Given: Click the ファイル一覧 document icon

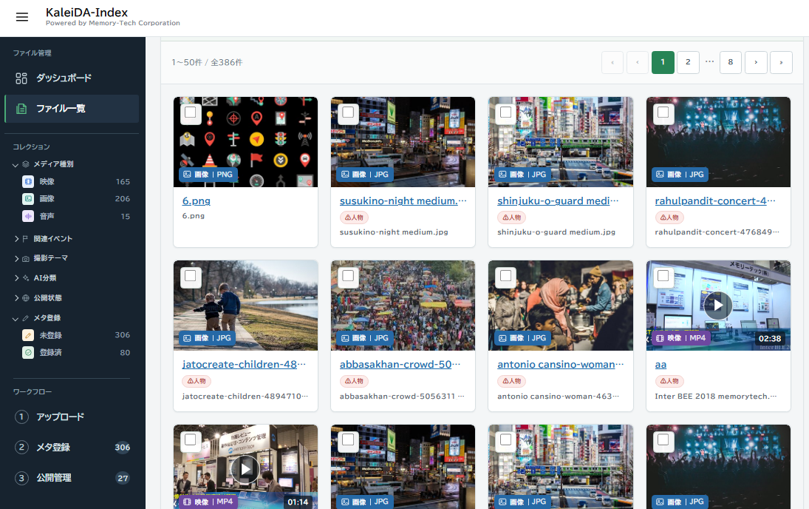Looking at the screenshot, I should (x=21, y=109).
